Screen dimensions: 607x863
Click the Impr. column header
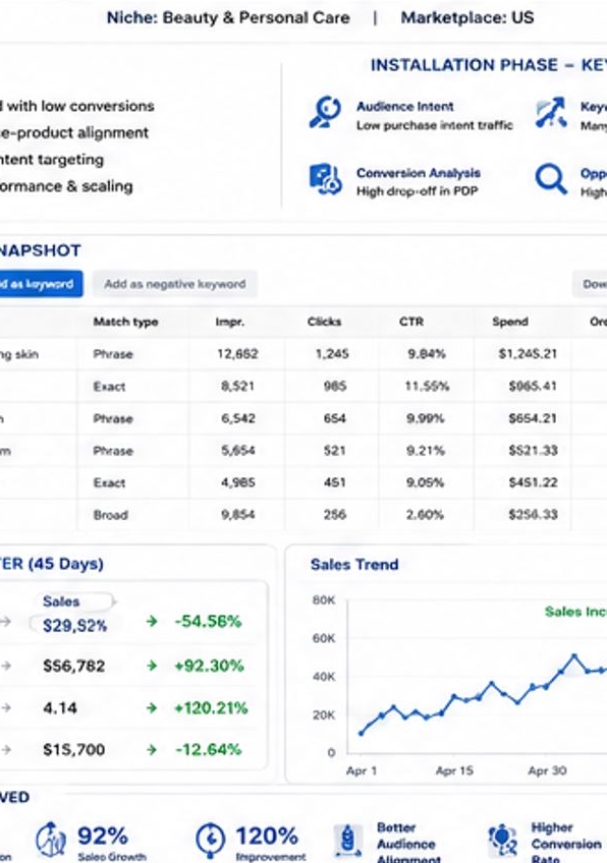(230, 322)
